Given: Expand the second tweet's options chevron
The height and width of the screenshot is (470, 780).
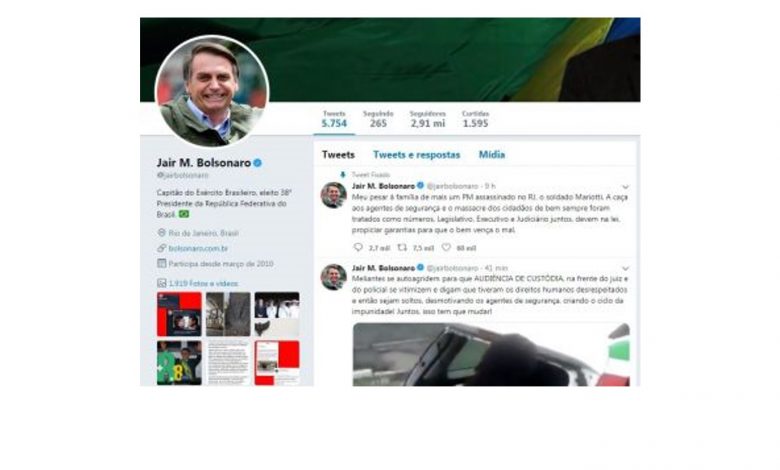Looking at the screenshot, I should click(x=625, y=269).
